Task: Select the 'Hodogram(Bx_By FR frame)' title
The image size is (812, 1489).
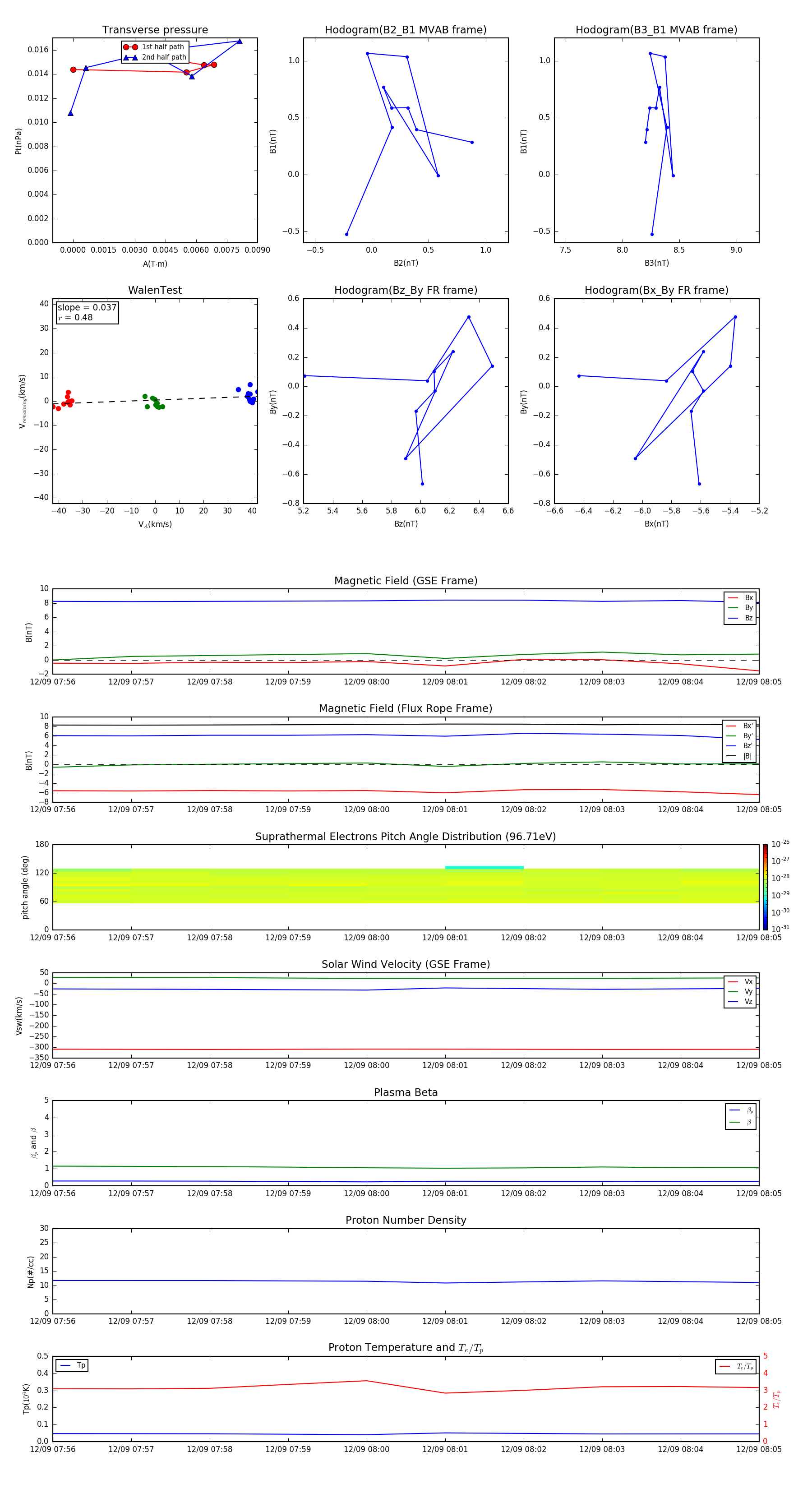Action: tap(656, 290)
